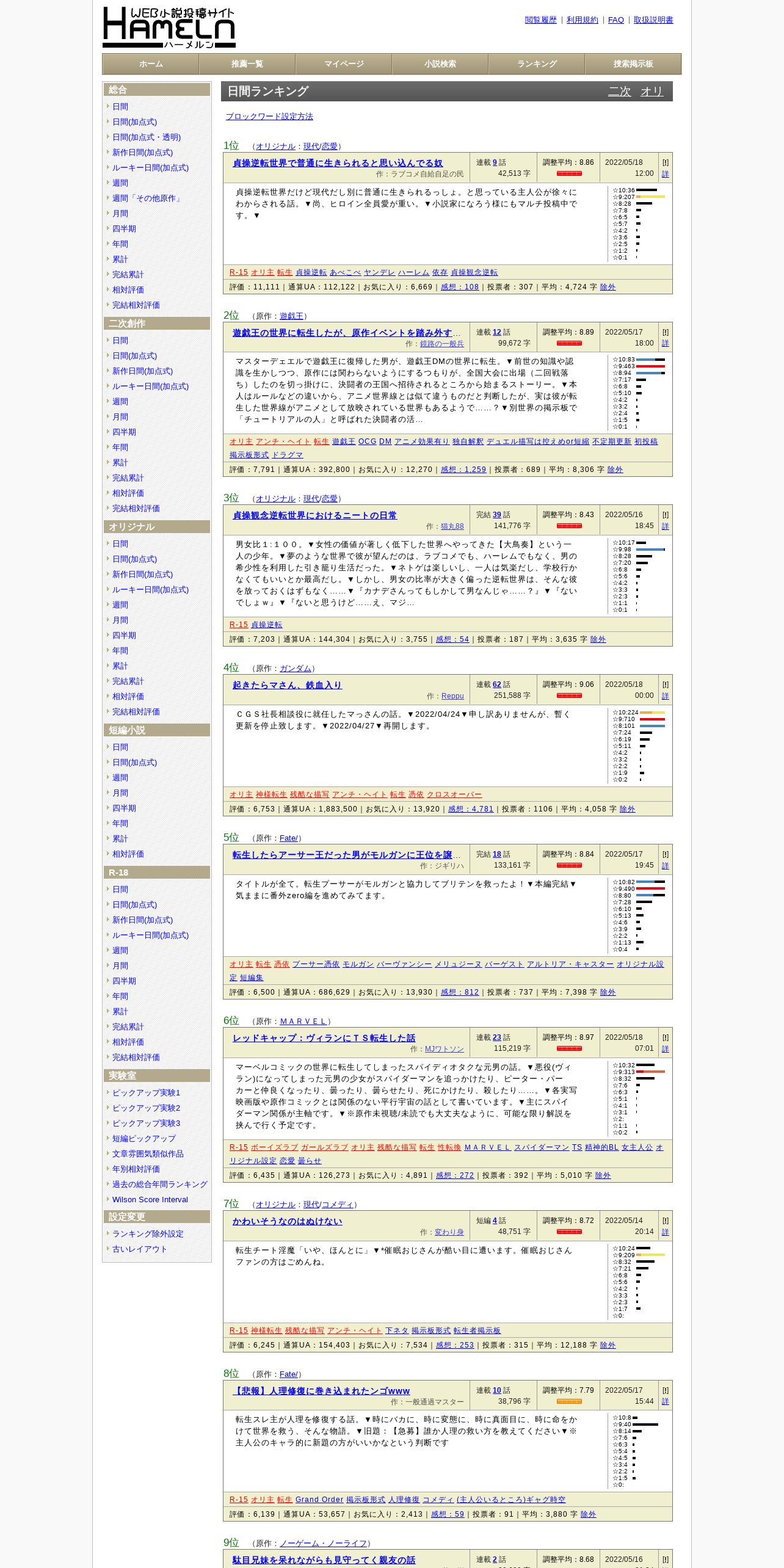Open 捜索掲示板 in navigation bar
This screenshot has width=784, height=1568.
pyautogui.click(x=633, y=64)
